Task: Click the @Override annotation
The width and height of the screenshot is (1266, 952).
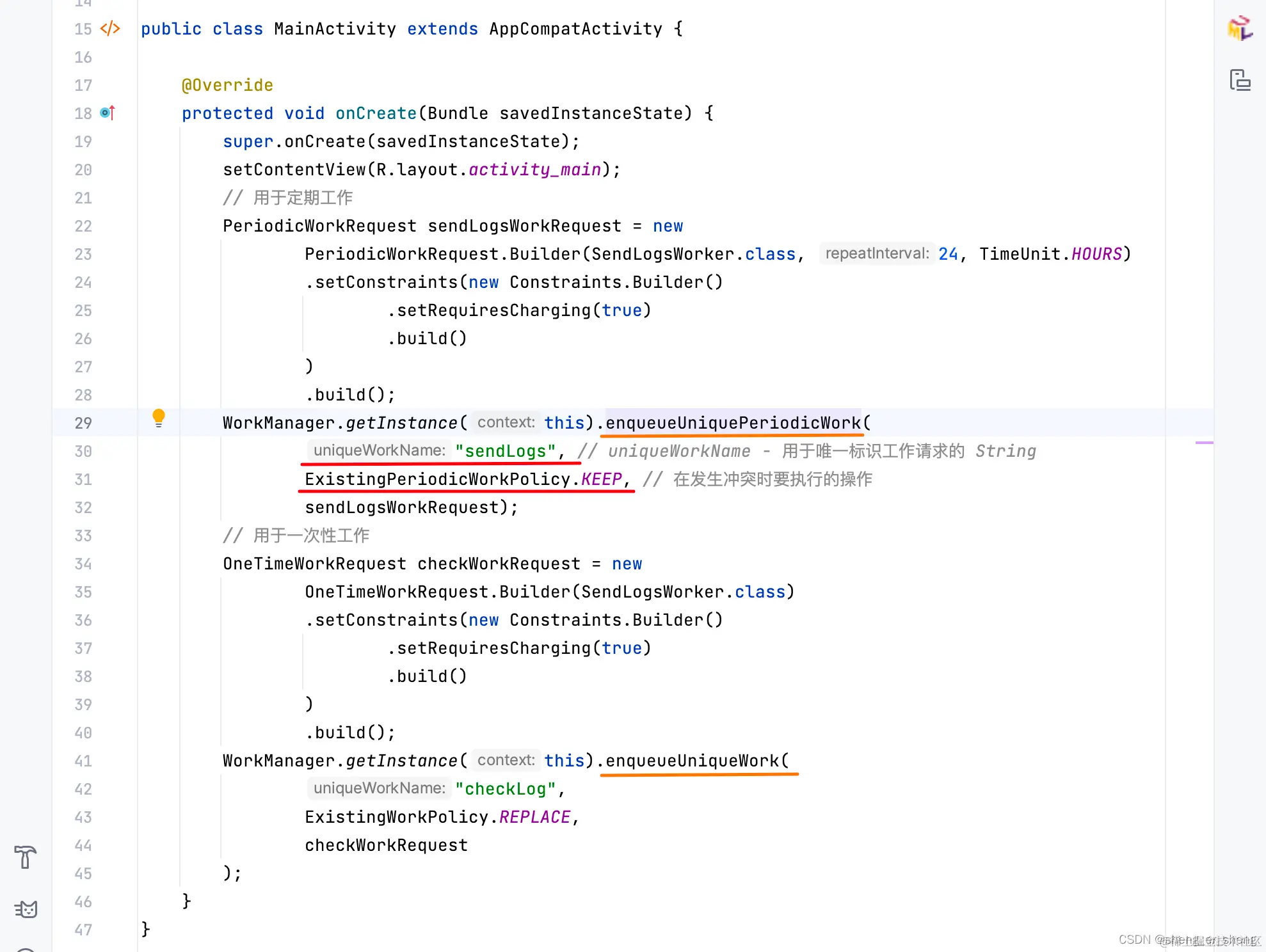Action: point(227,85)
